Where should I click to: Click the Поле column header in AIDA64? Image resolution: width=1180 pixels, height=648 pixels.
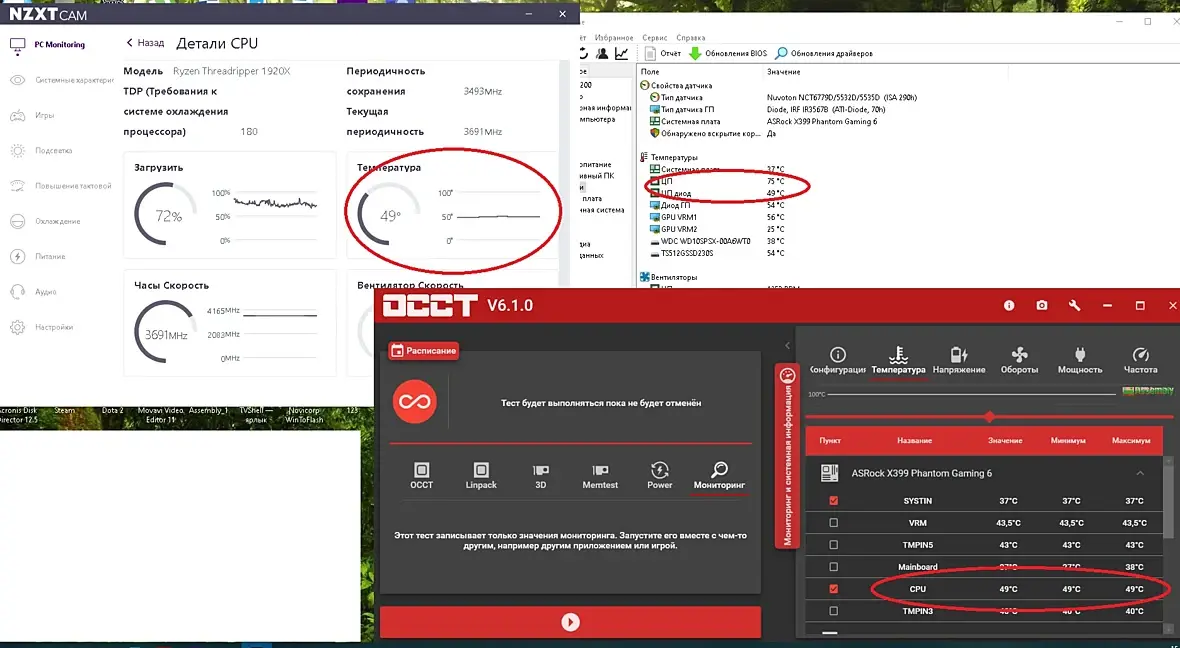tap(649, 71)
